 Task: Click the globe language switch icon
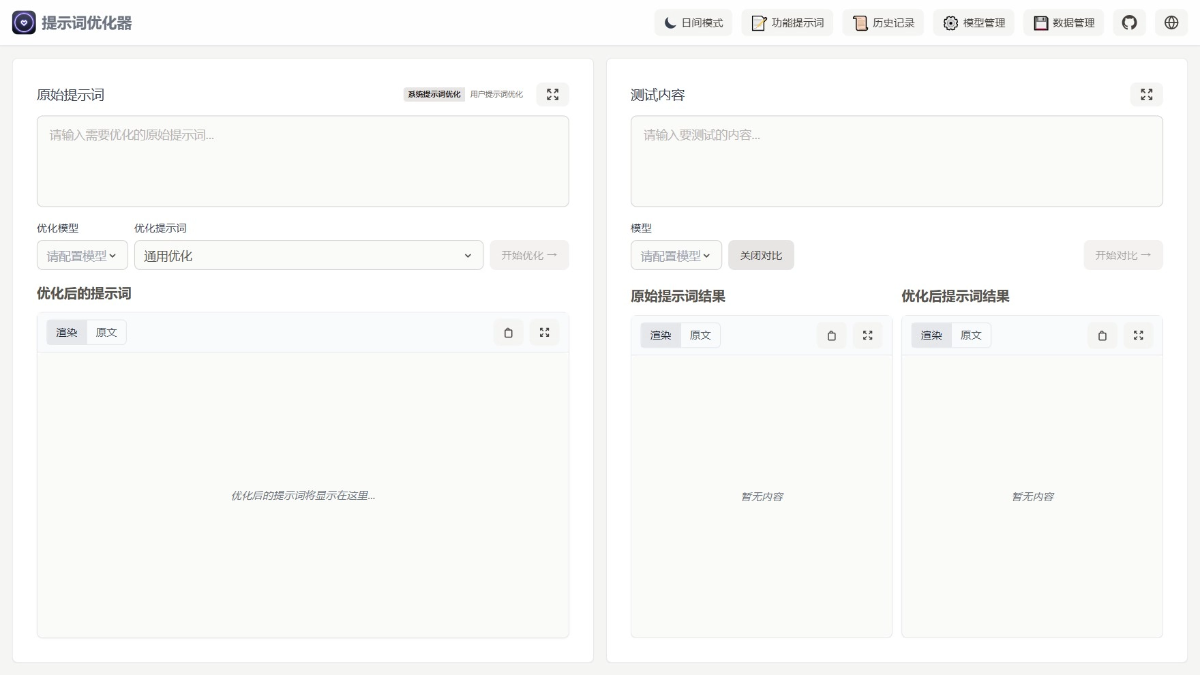[x=1171, y=22]
